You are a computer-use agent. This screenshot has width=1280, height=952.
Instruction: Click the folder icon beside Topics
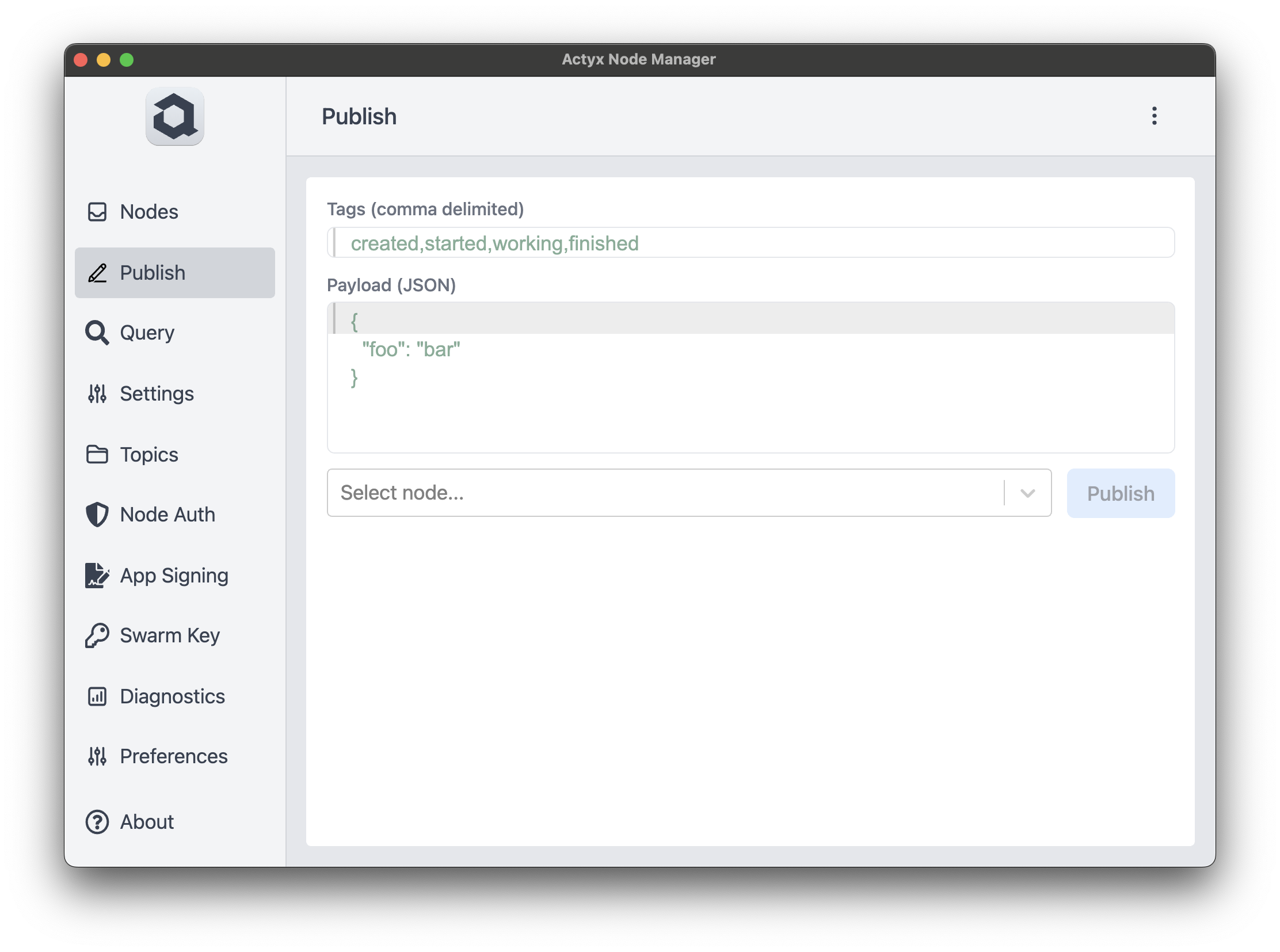(x=97, y=454)
